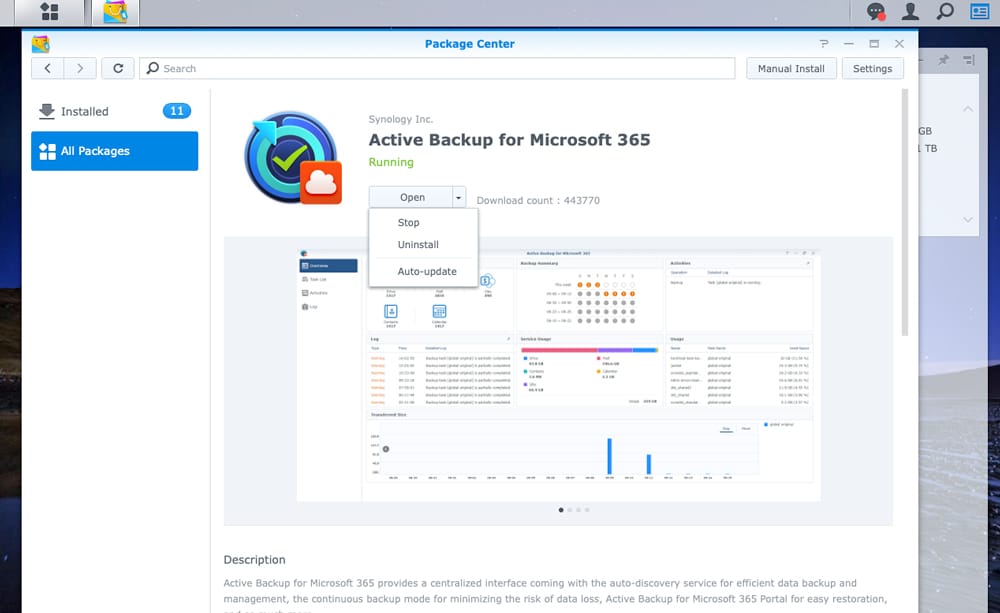
Task: Select the third screenshot carousel dot
Action: 578,510
